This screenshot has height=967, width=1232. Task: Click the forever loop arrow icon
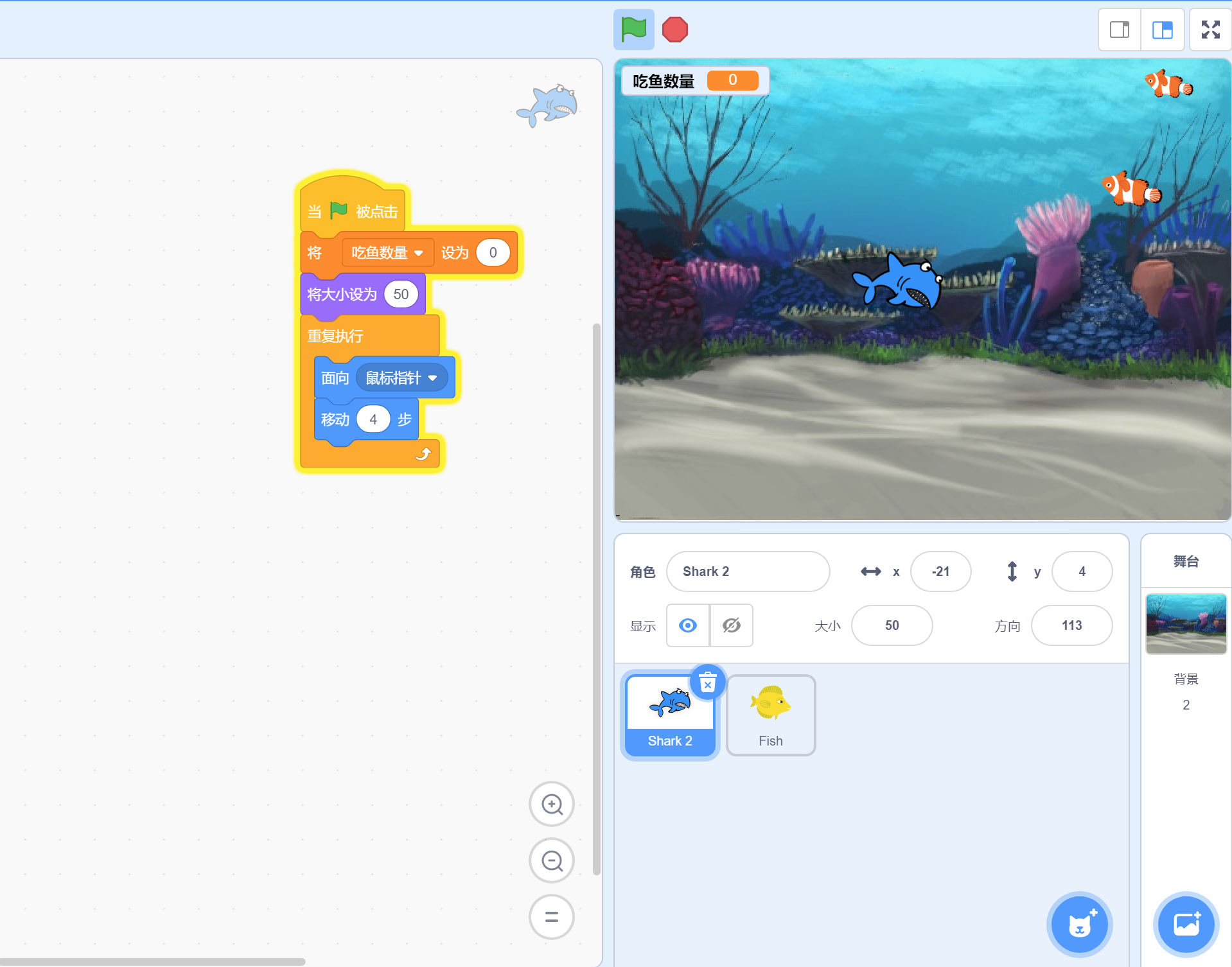pyautogui.click(x=423, y=455)
